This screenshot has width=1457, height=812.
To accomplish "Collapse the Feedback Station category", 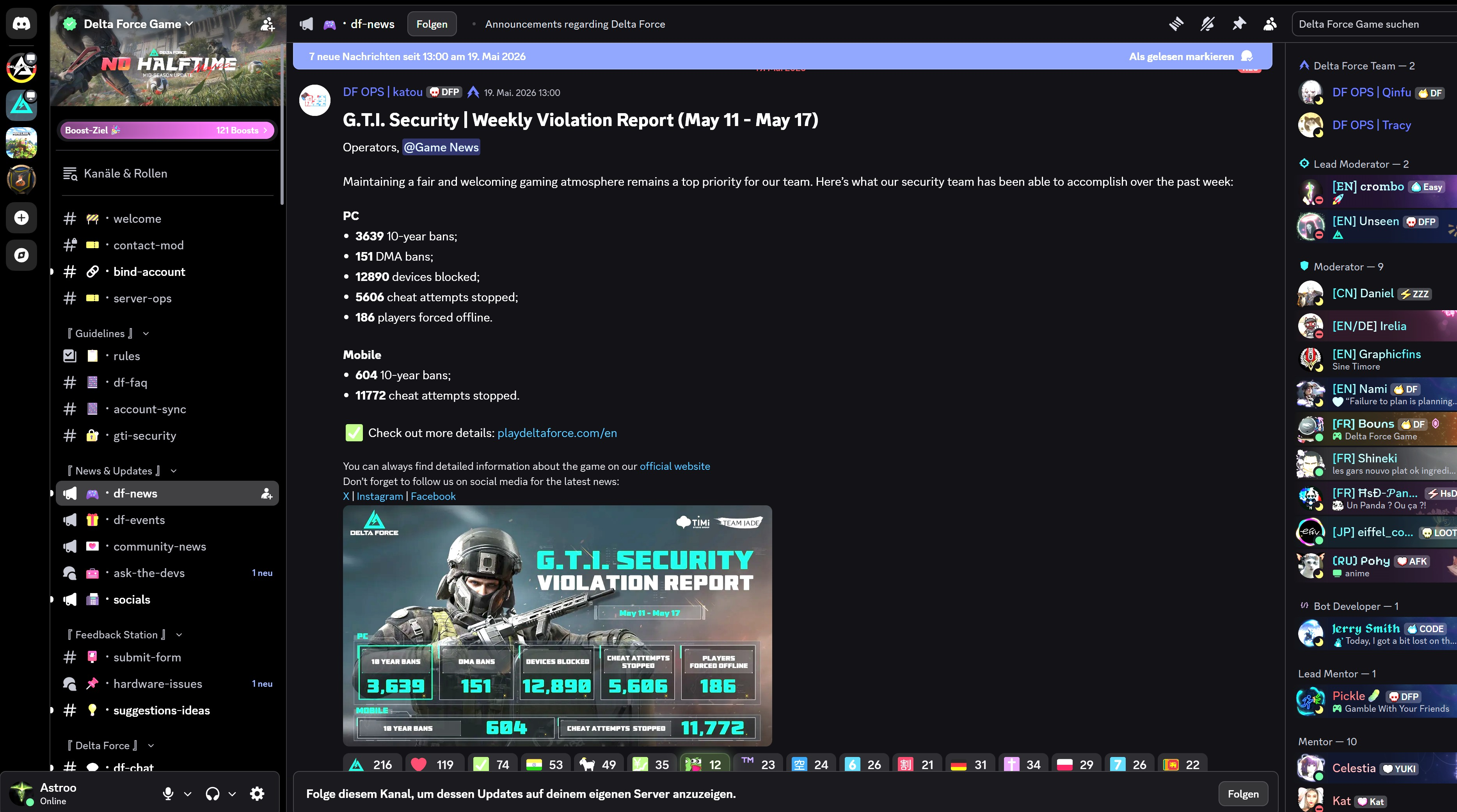I will click(x=124, y=635).
